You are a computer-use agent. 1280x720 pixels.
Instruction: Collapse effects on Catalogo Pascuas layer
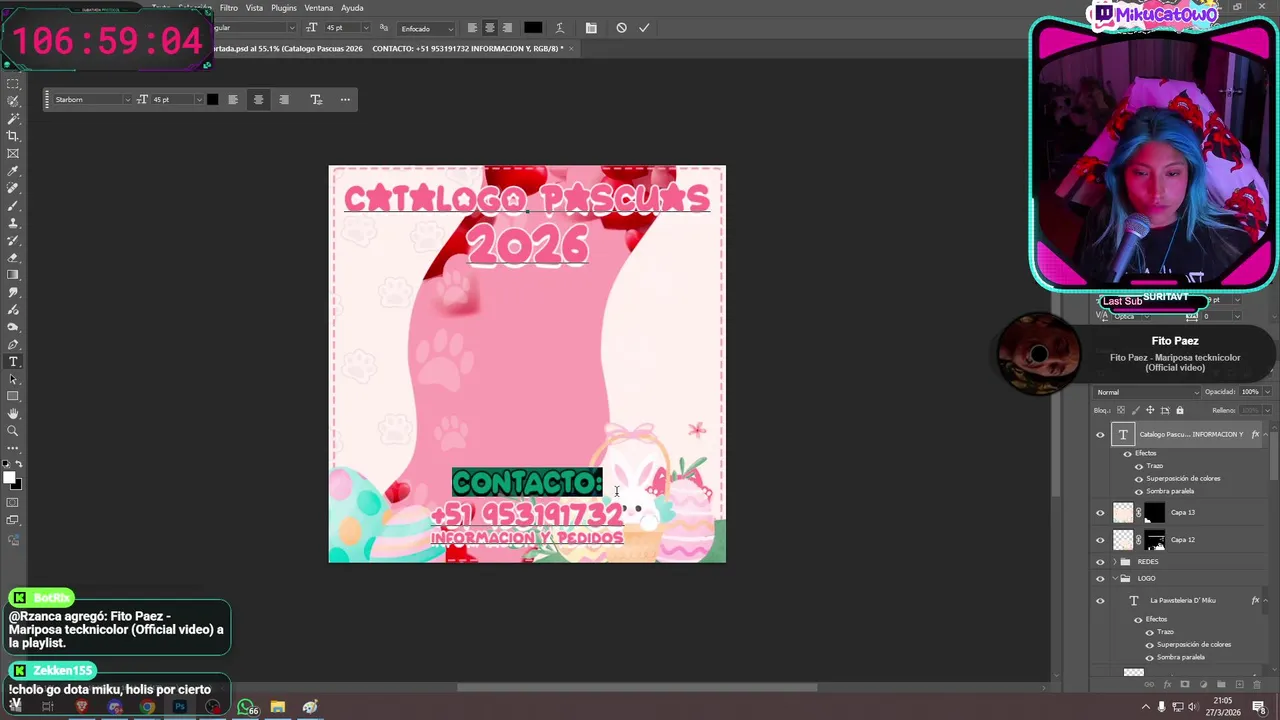(1267, 435)
